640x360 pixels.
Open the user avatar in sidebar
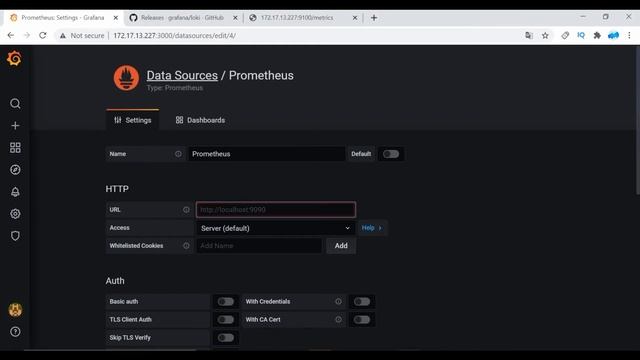tap(15, 310)
